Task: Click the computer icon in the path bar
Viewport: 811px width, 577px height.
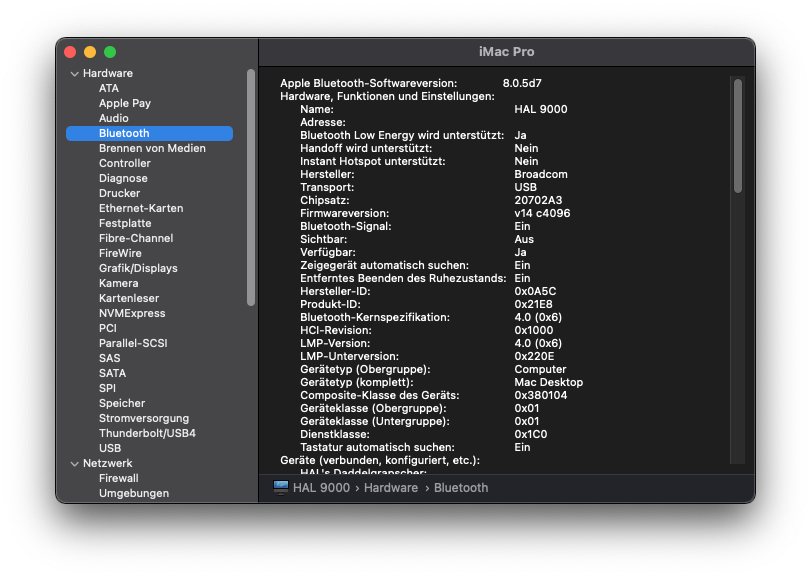Action: coord(281,487)
